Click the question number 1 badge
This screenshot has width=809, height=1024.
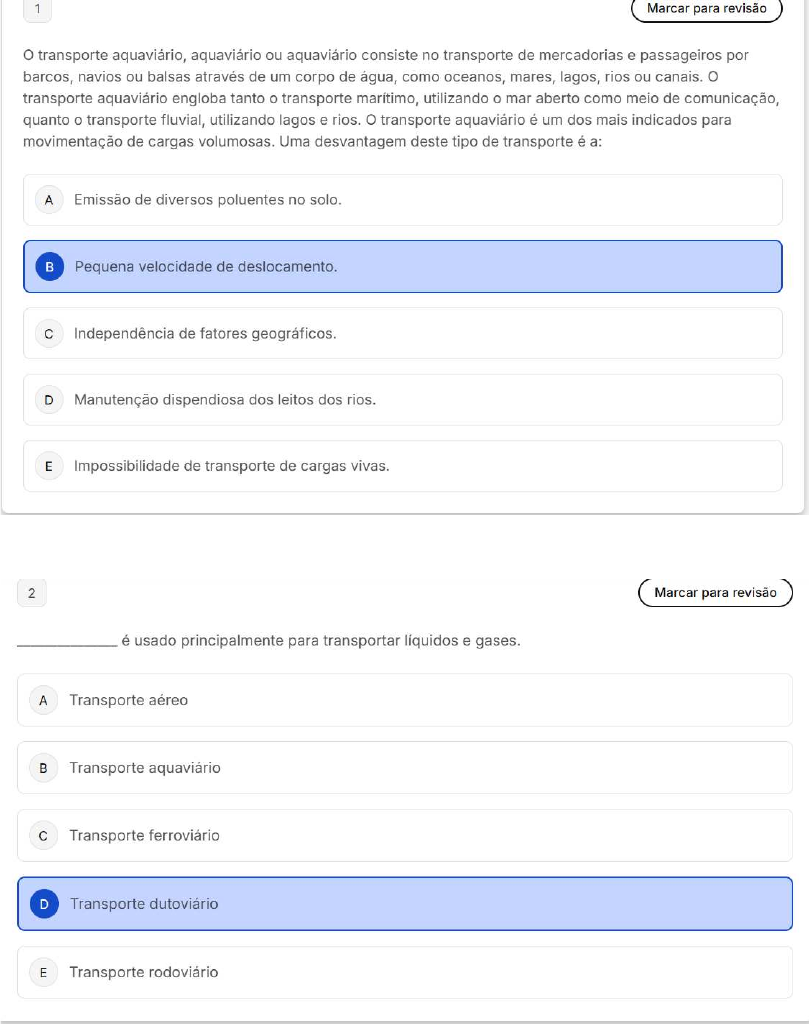pyautogui.click(x=37, y=9)
